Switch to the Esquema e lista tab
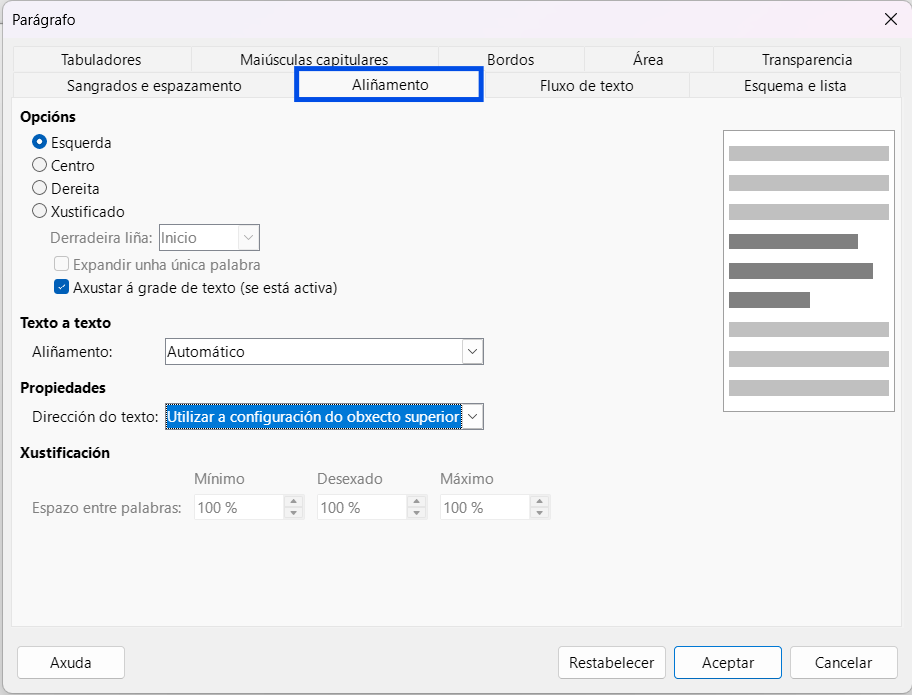 (x=795, y=85)
